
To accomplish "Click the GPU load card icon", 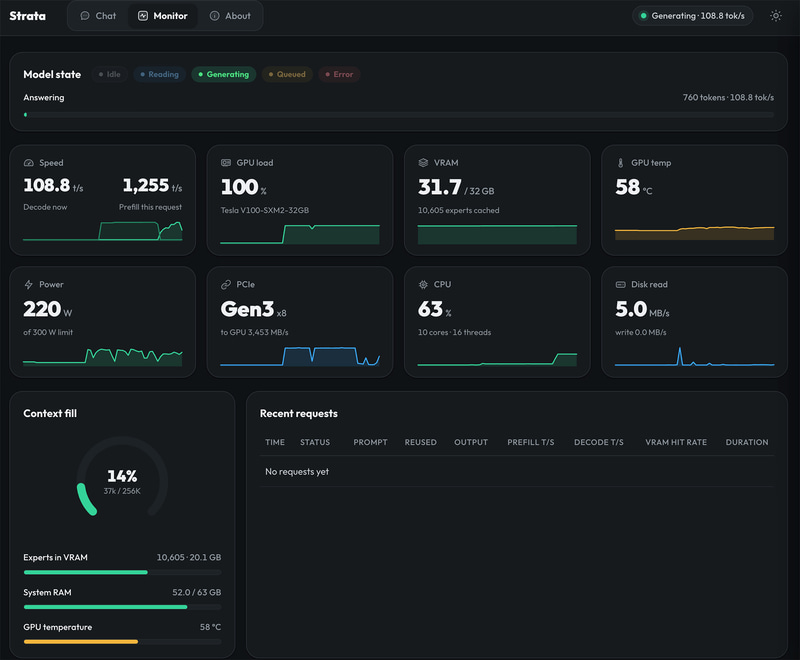I will click(226, 163).
